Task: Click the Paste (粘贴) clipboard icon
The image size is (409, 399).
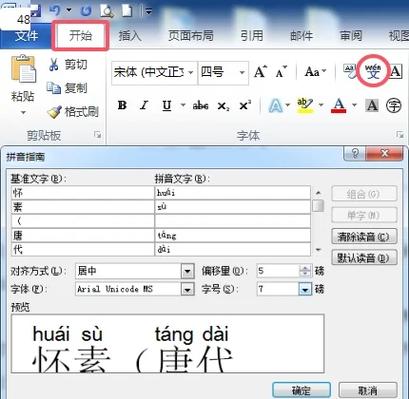Action: click(23, 69)
